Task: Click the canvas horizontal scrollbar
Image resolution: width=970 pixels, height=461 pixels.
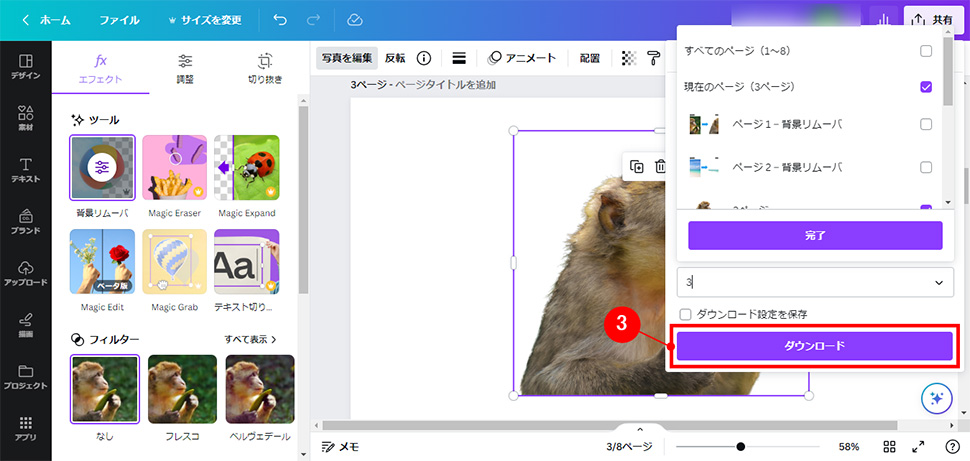Action: coord(609,426)
